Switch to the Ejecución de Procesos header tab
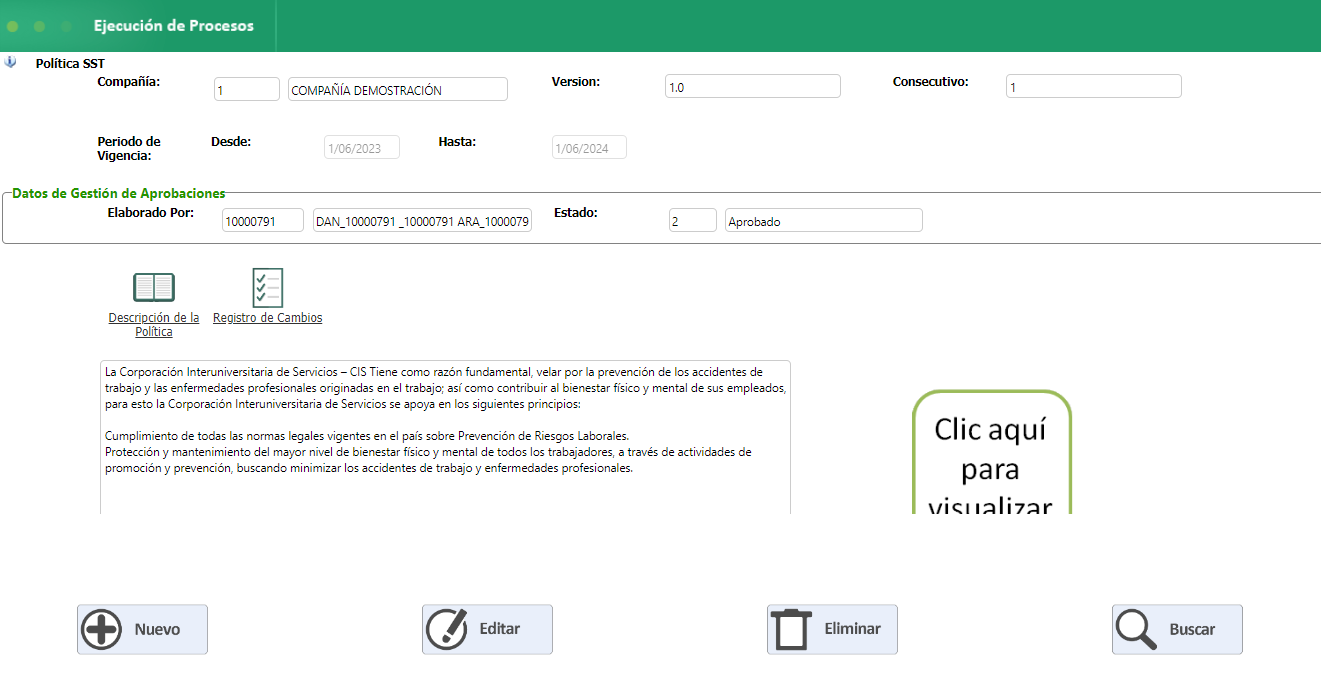 point(176,26)
